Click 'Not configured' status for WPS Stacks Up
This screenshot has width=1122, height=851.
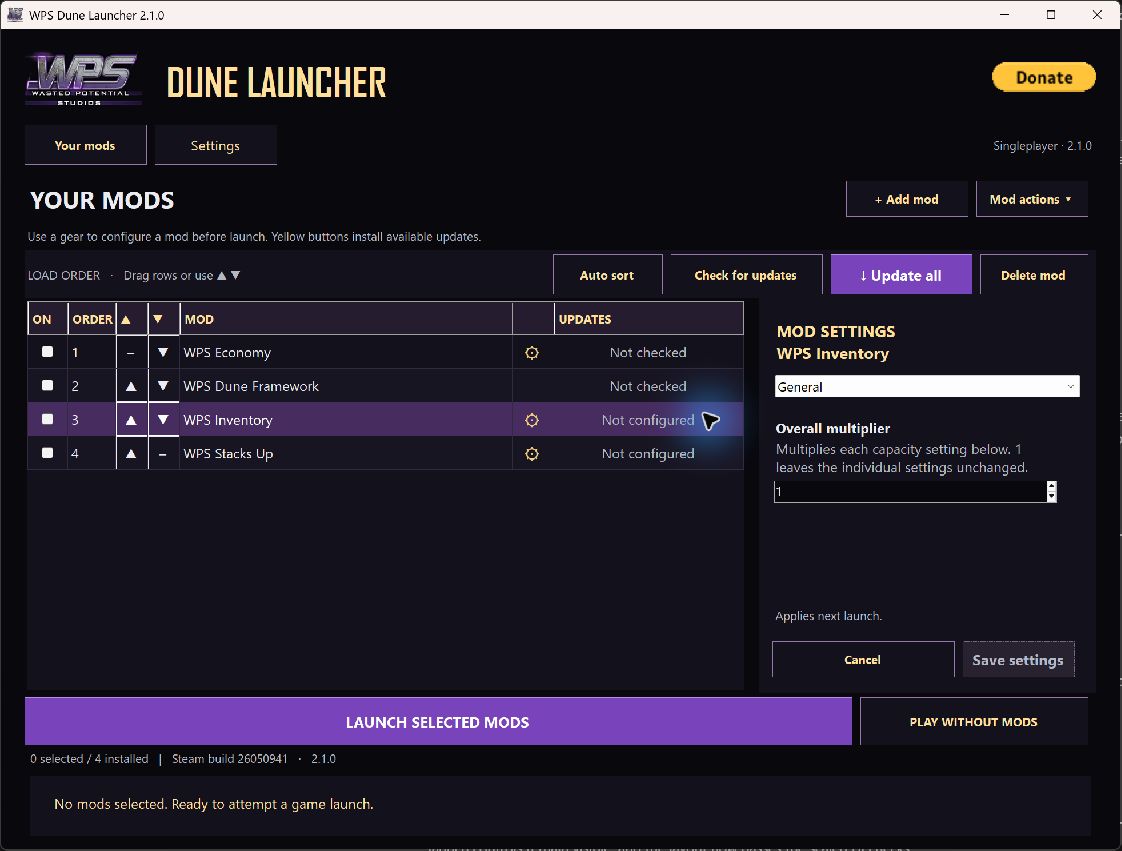click(648, 454)
